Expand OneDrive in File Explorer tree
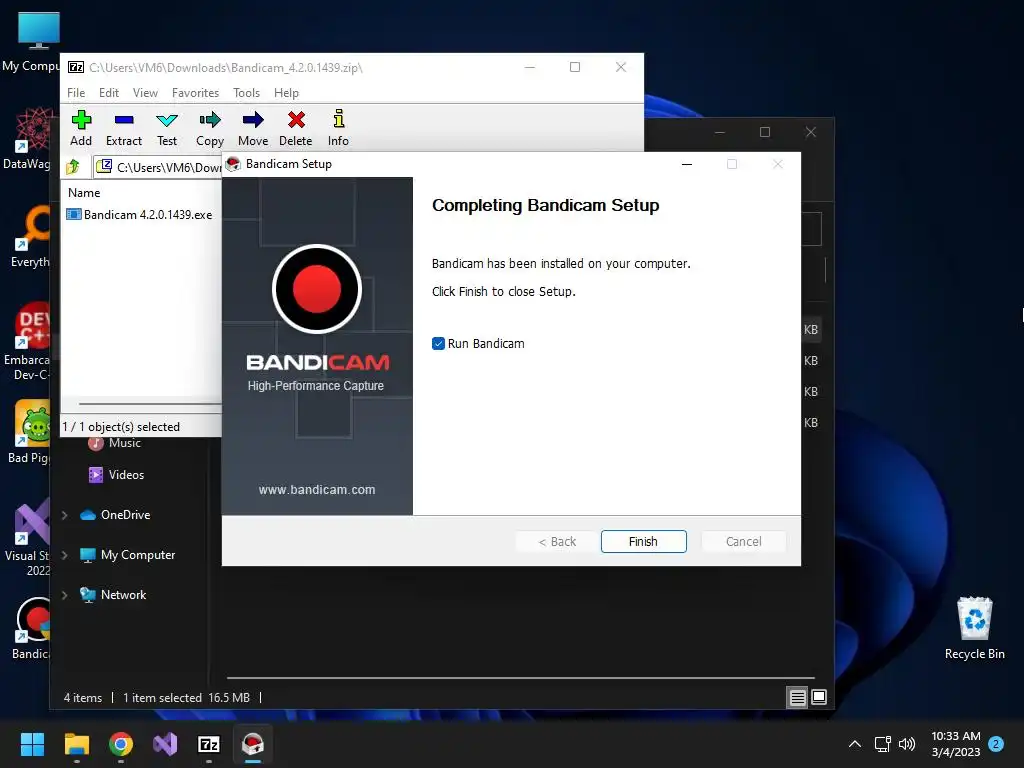Image resolution: width=1024 pixels, height=768 pixels. coord(65,515)
